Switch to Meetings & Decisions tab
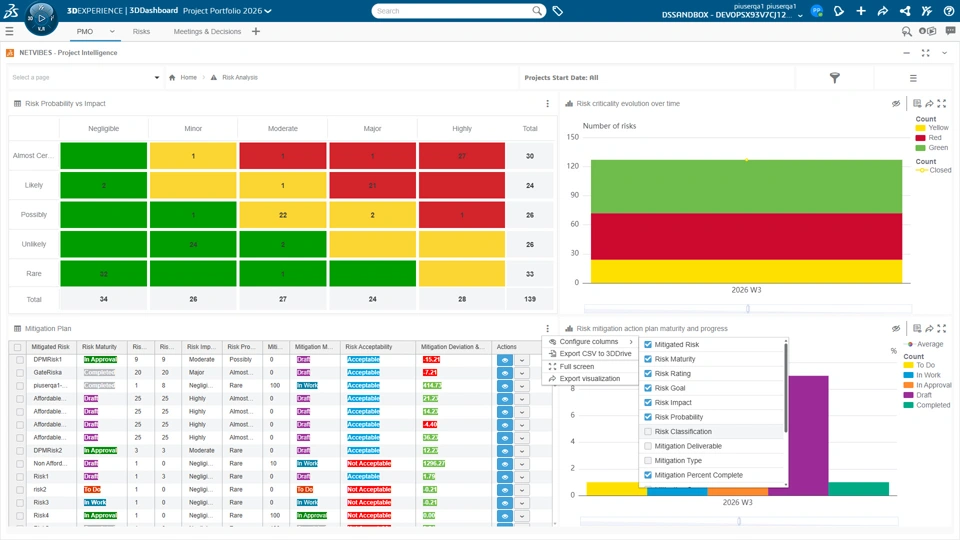This screenshot has width=960, height=540. [x=207, y=31]
